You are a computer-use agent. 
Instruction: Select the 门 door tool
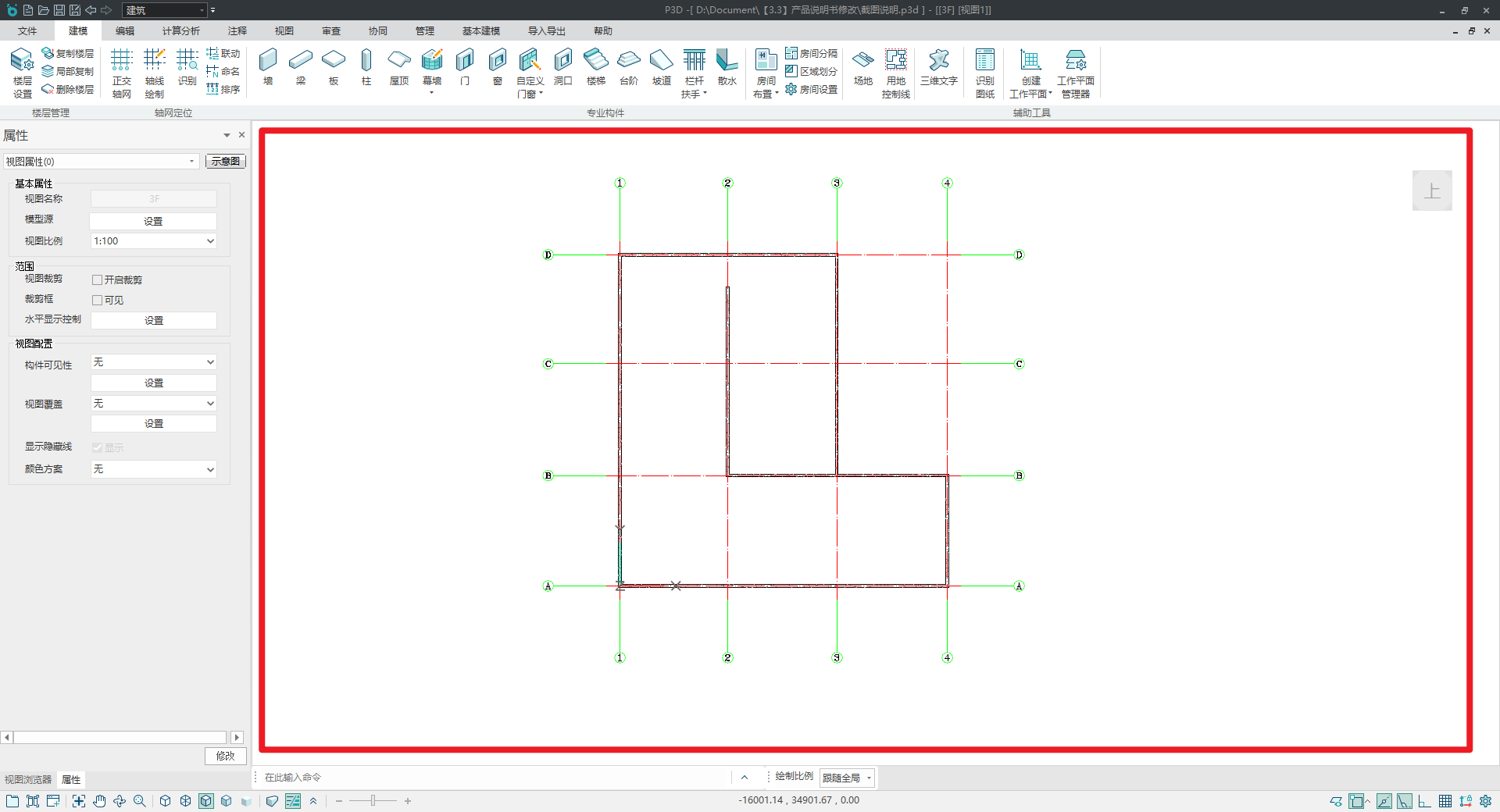[x=465, y=67]
